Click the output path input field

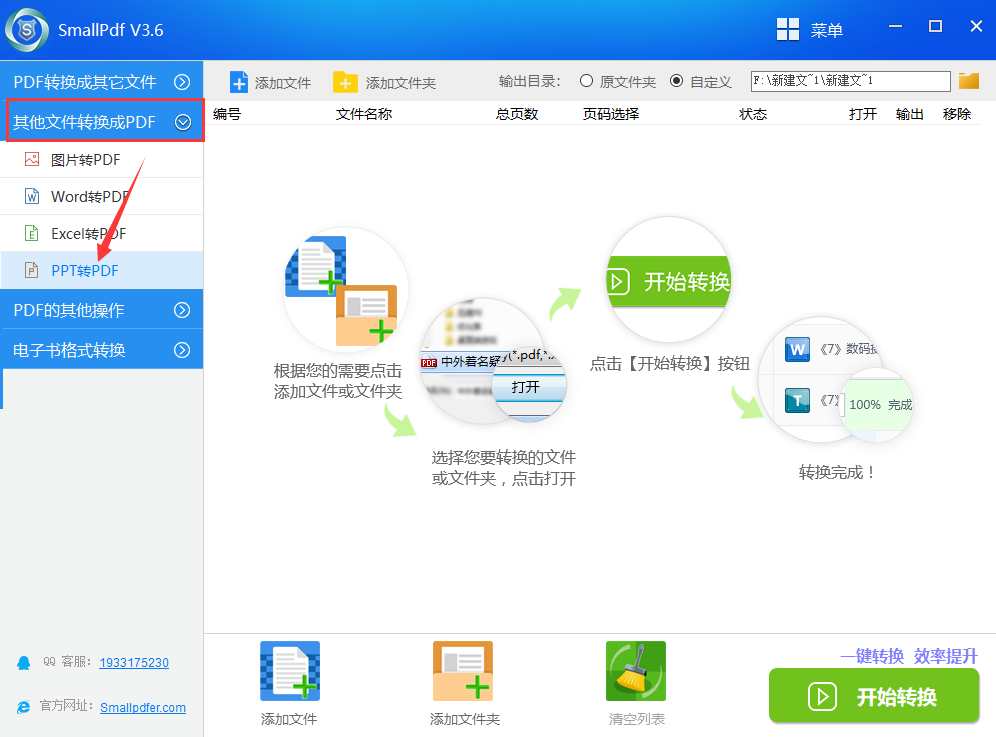pyautogui.click(x=851, y=81)
